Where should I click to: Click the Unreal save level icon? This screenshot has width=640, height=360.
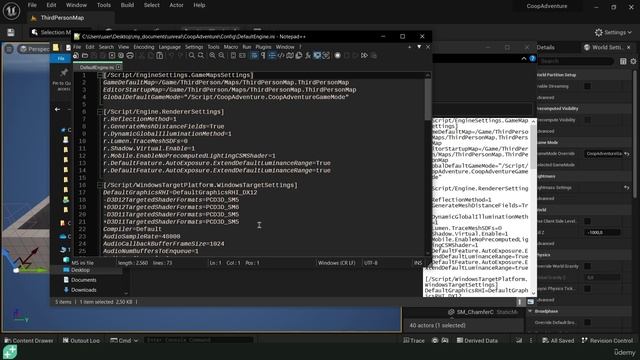tap(11, 32)
